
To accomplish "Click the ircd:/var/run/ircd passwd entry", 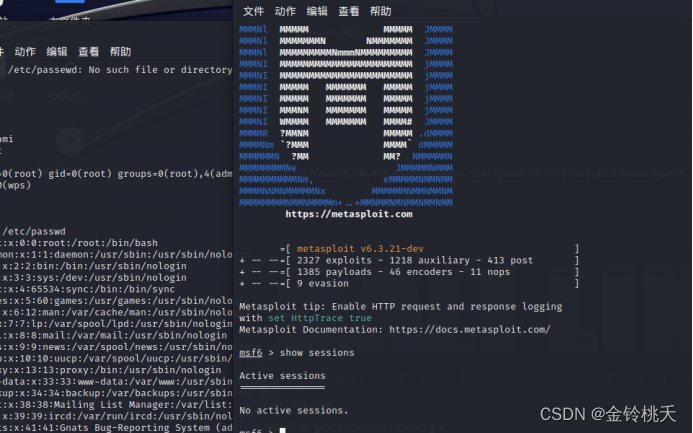I will pos(116,416).
